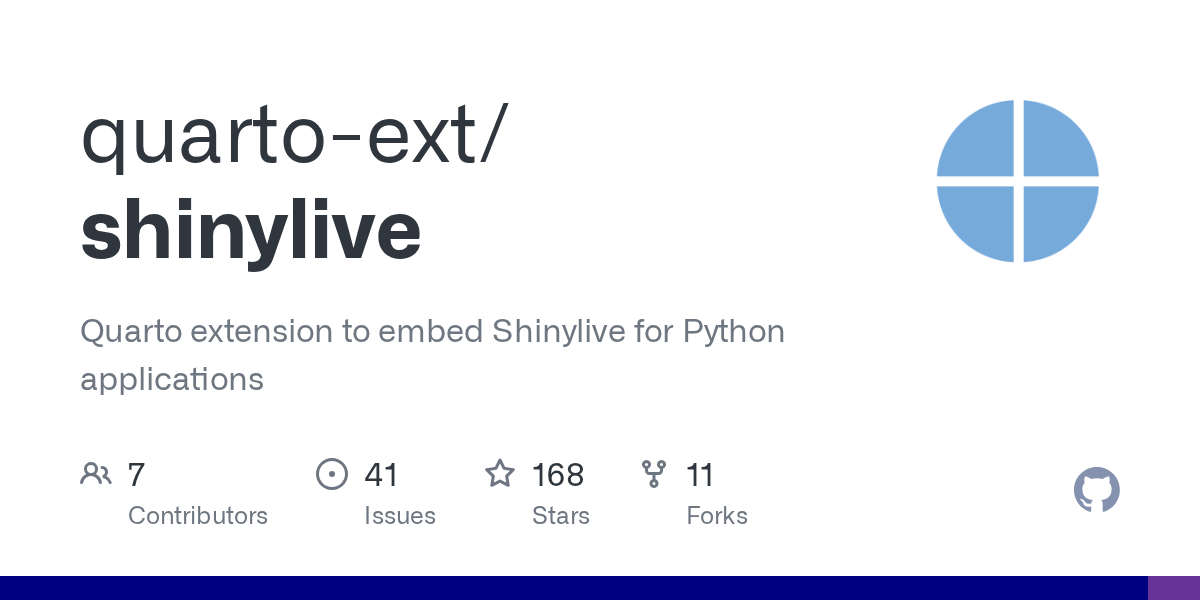Screen dimensions: 1200x600
Task: Select the star count of 168
Action: point(558,475)
